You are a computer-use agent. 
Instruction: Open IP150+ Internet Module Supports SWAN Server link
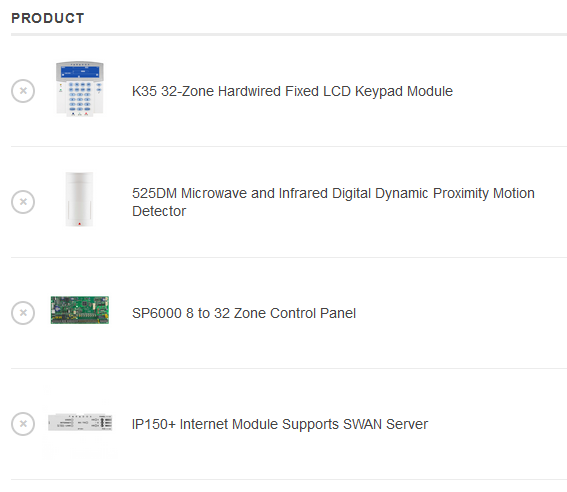pyautogui.click(x=280, y=424)
